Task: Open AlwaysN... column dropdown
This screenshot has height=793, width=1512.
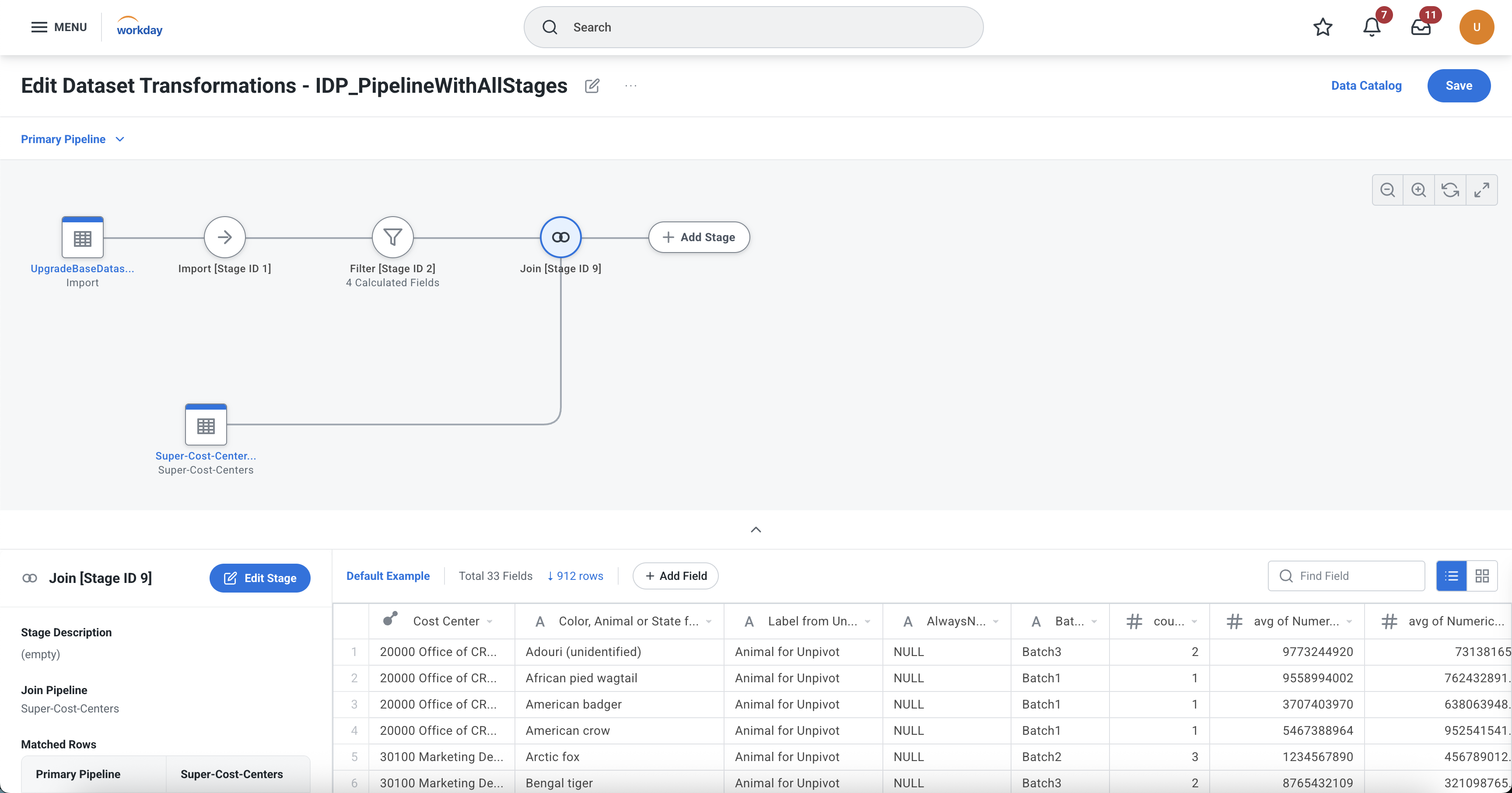Action: (996, 621)
